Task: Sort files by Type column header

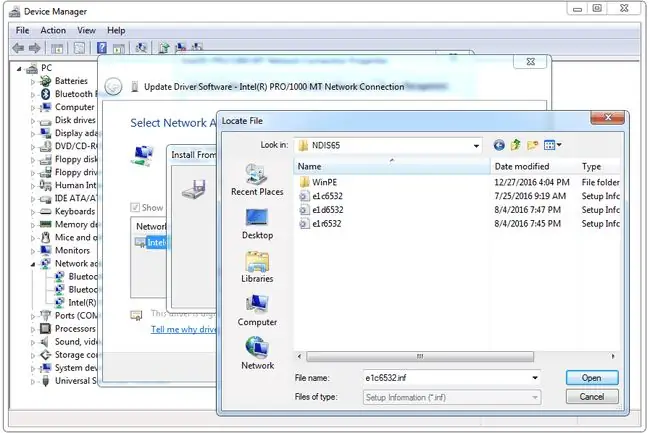Action: click(599, 167)
